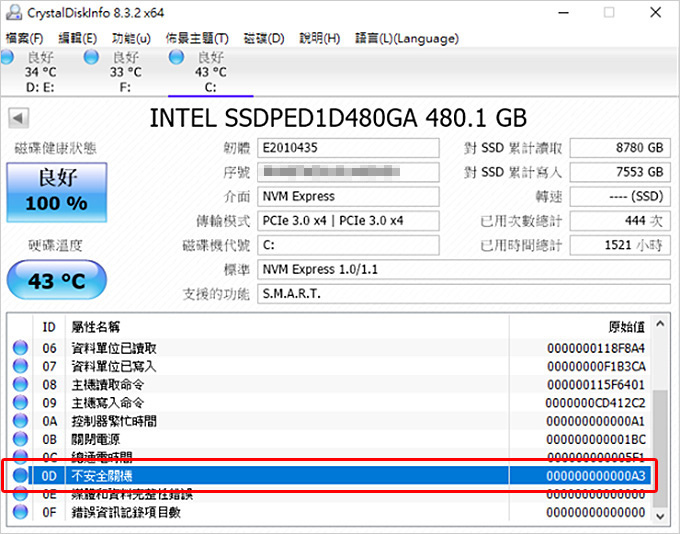Select row 0B 關閉電源

[330, 439]
